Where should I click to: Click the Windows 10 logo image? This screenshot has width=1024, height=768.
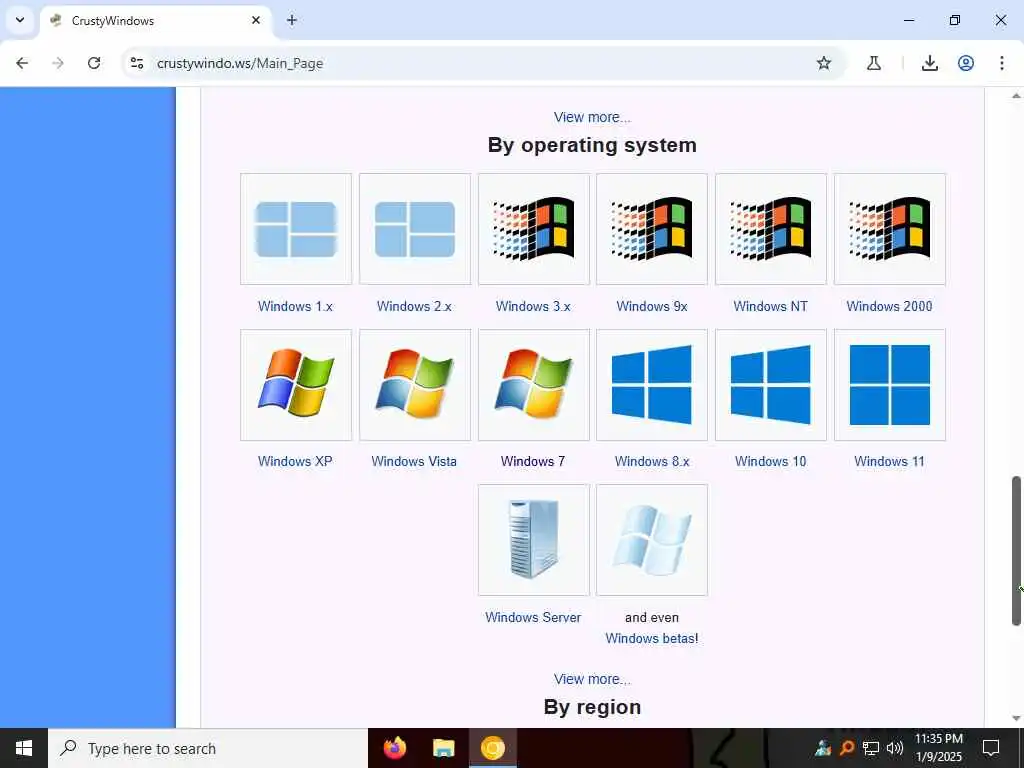tap(771, 385)
